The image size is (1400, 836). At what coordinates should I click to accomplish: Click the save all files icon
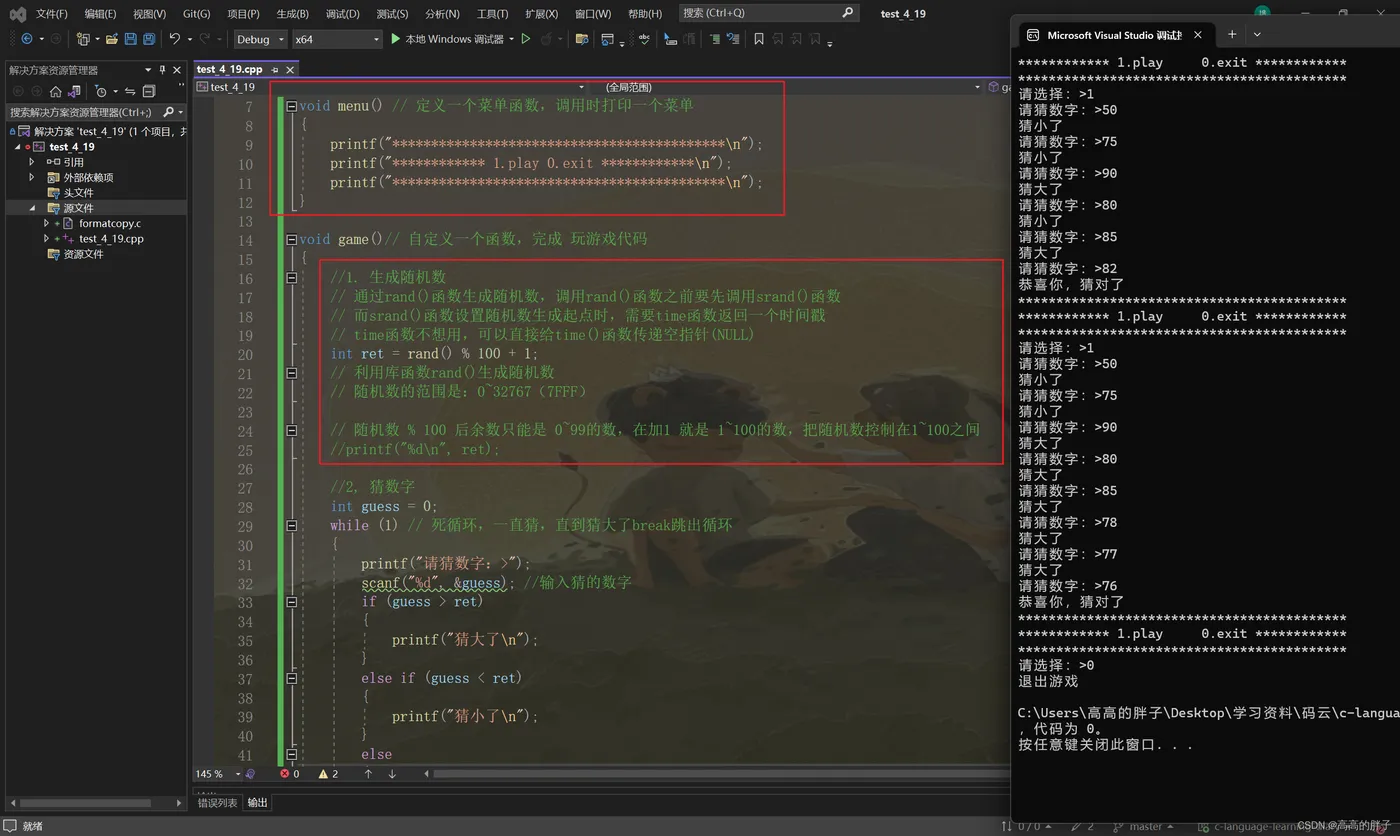click(149, 39)
